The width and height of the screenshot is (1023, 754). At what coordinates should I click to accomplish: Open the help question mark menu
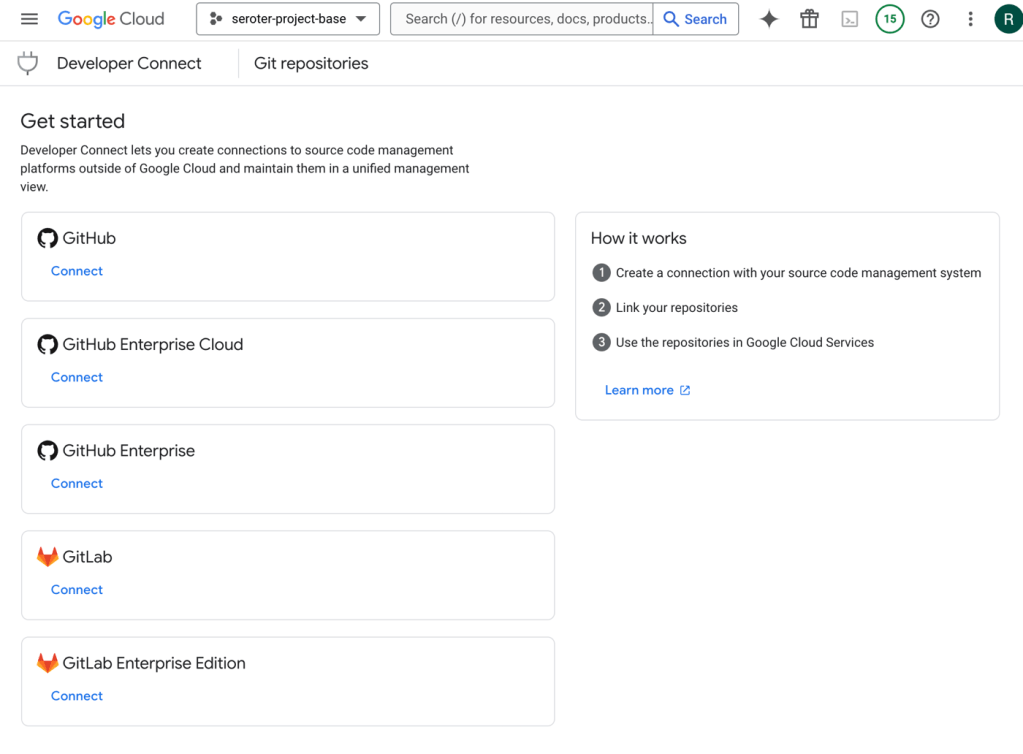[930, 19]
